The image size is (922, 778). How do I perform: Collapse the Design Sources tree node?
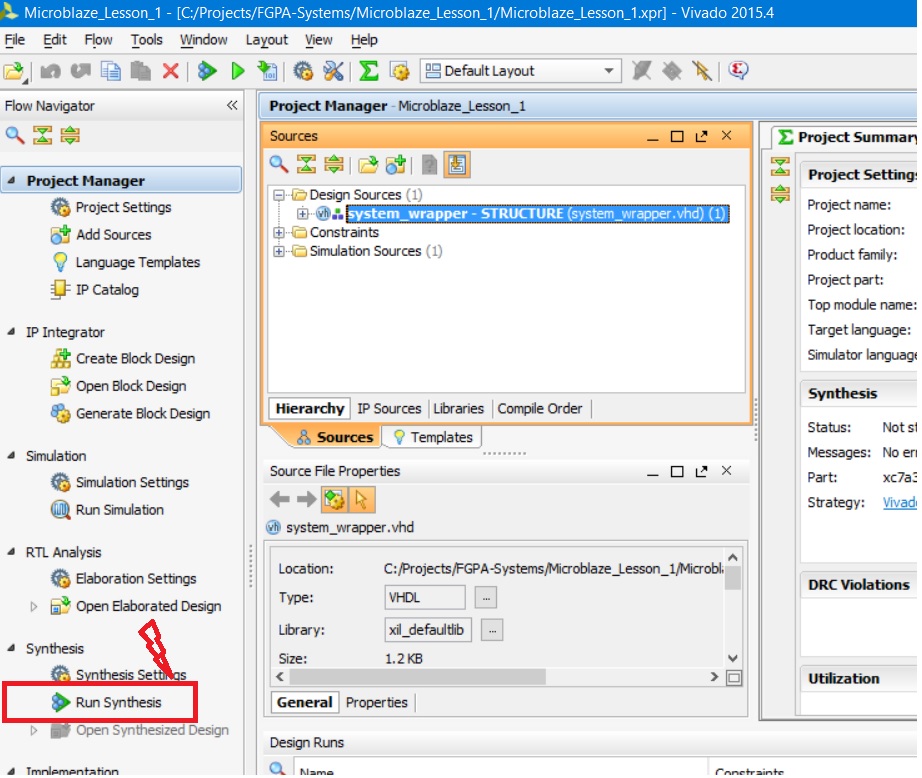pyautogui.click(x=279, y=195)
